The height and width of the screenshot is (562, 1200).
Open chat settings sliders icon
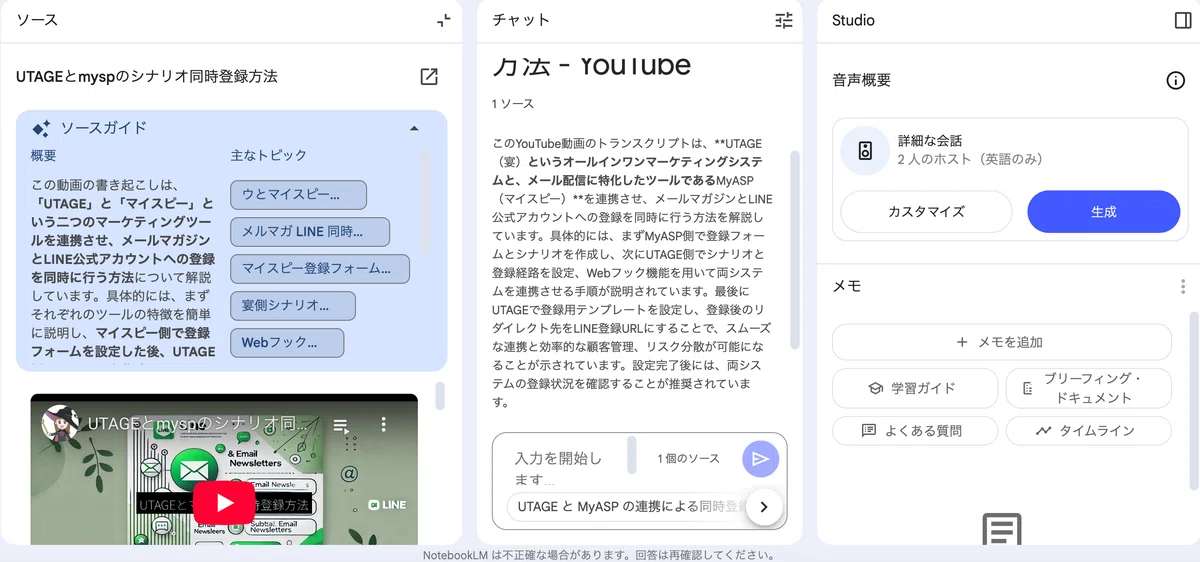(x=784, y=20)
